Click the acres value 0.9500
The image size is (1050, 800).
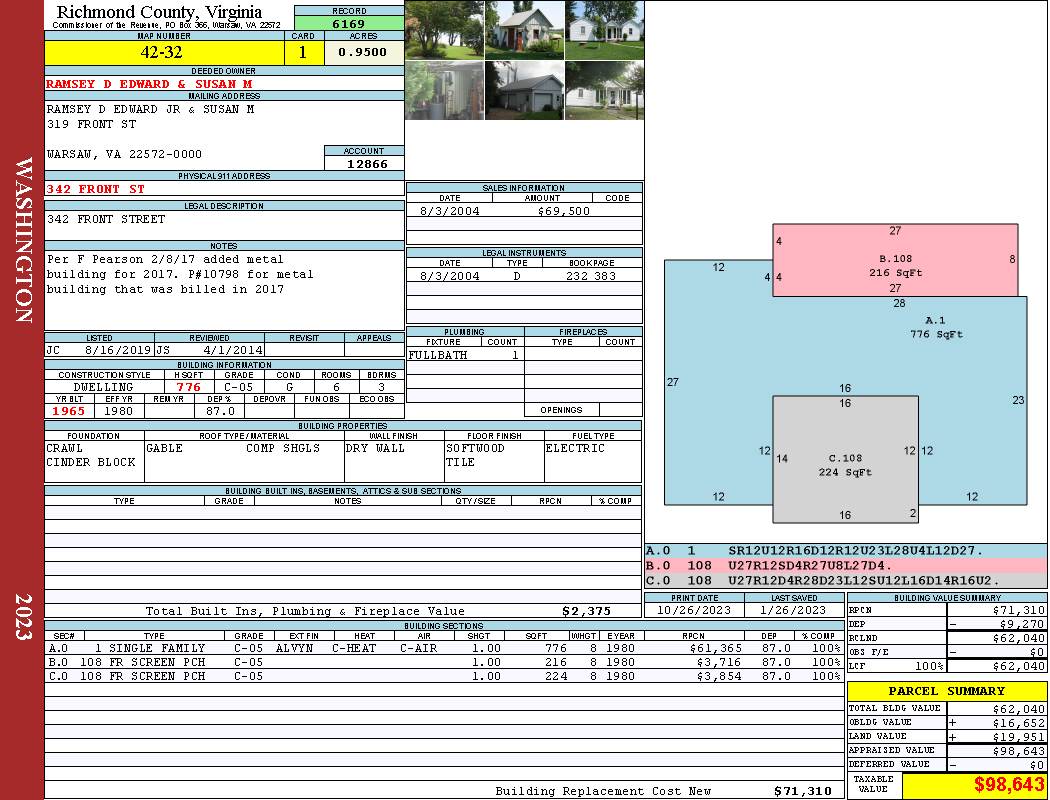tap(363, 53)
